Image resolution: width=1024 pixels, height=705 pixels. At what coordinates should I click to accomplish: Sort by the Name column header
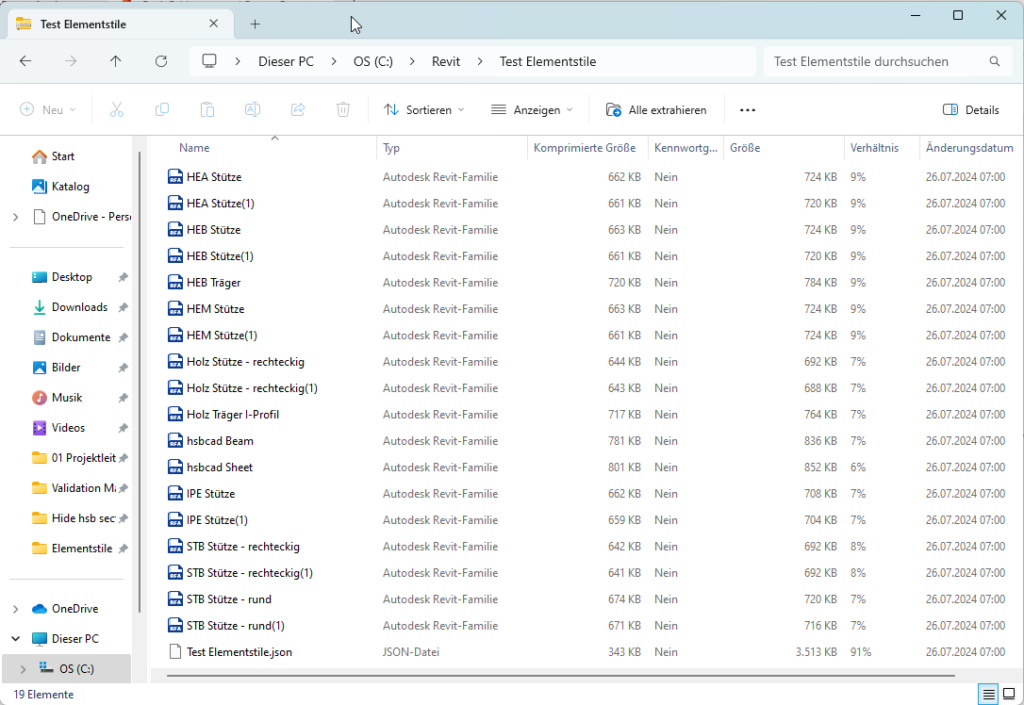point(194,148)
